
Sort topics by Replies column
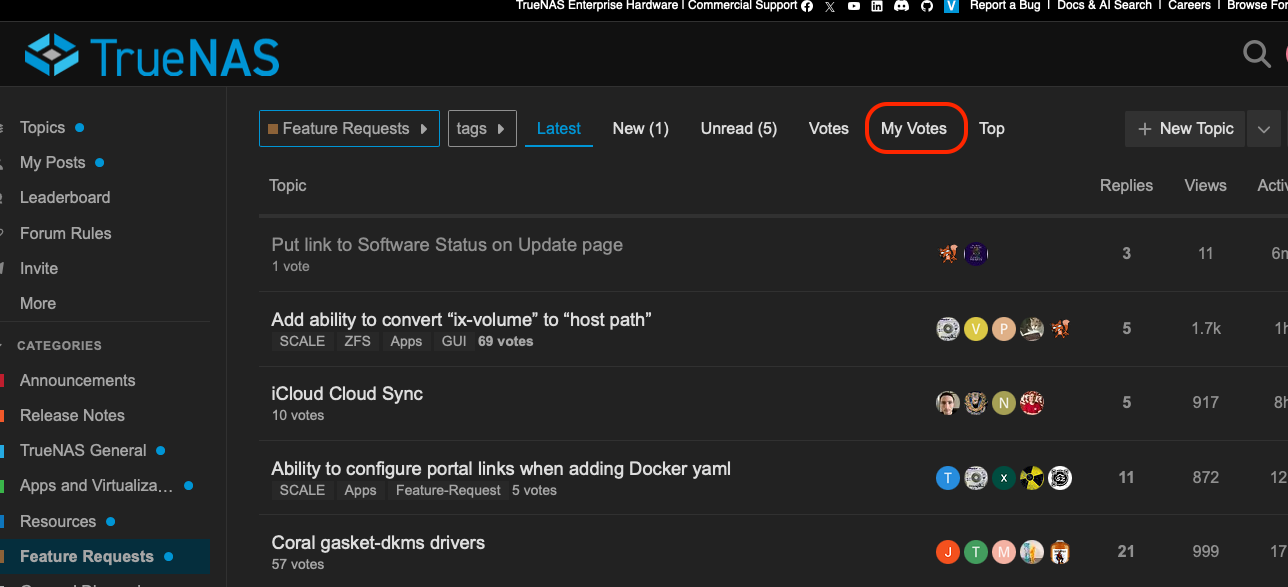point(1126,185)
